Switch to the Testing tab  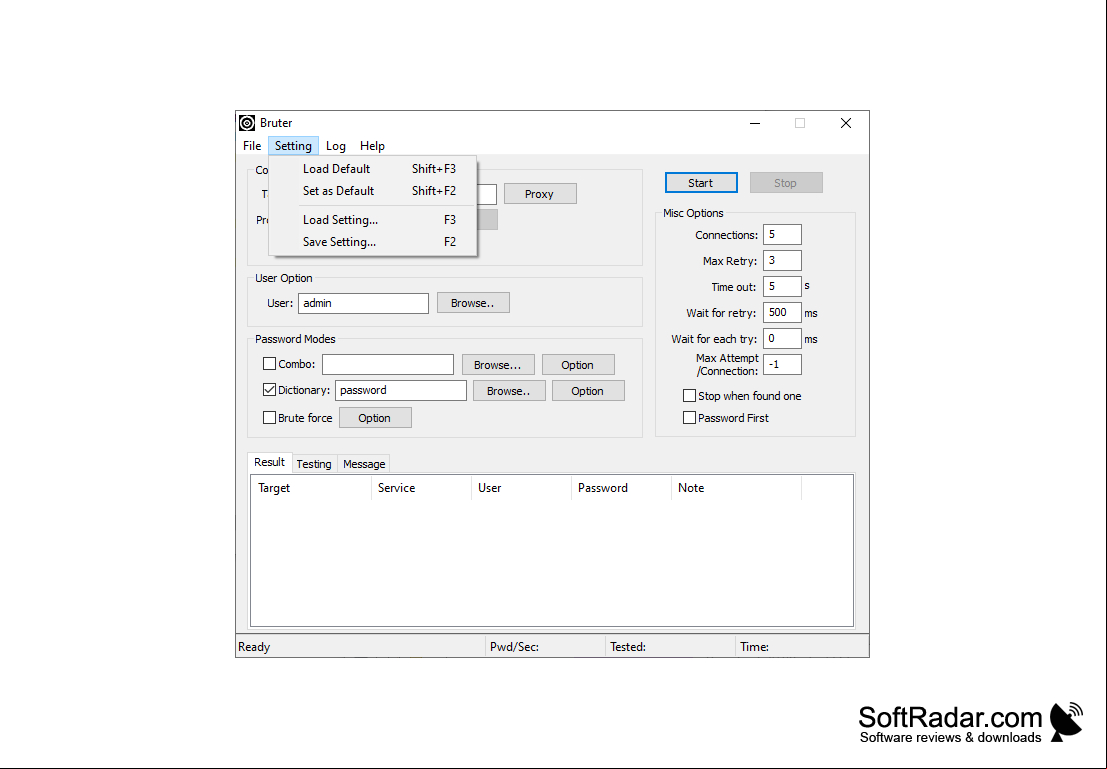314,464
